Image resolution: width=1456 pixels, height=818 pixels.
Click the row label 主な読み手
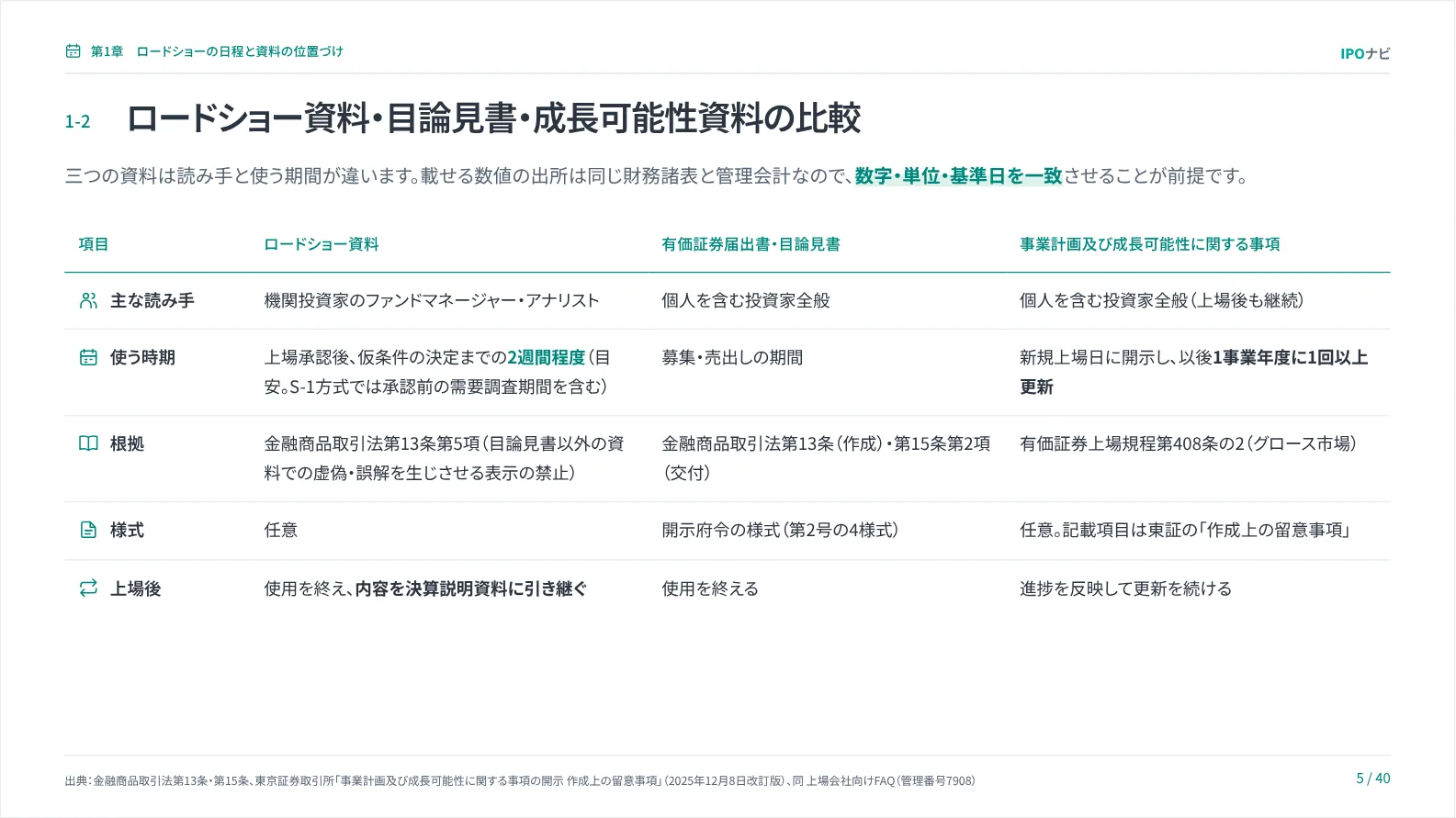(152, 300)
